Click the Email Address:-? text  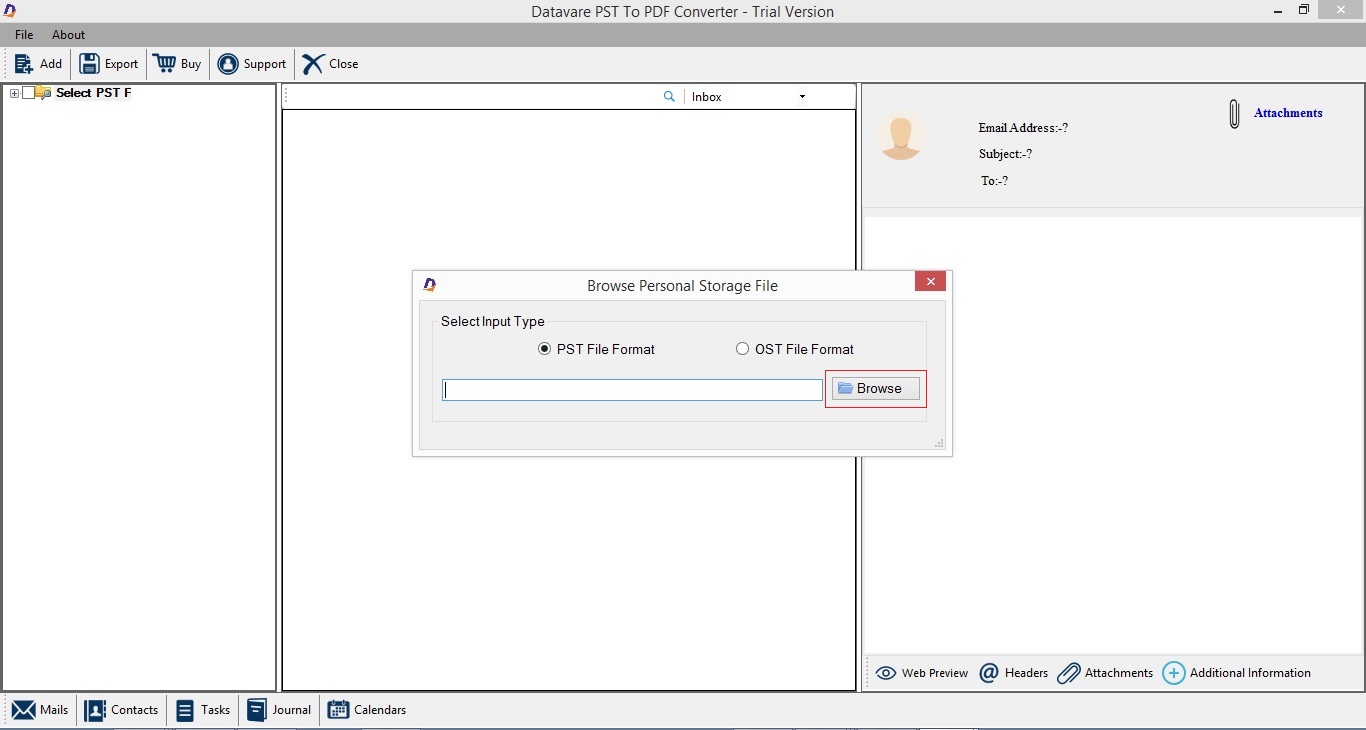tap(1023, 128)
